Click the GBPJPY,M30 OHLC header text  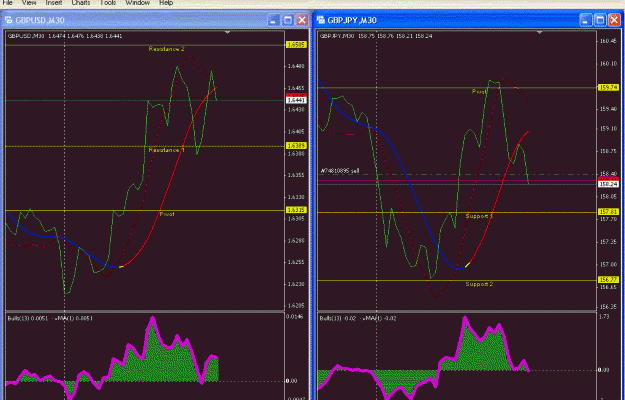pyautogui.click(x=376, y=36)
